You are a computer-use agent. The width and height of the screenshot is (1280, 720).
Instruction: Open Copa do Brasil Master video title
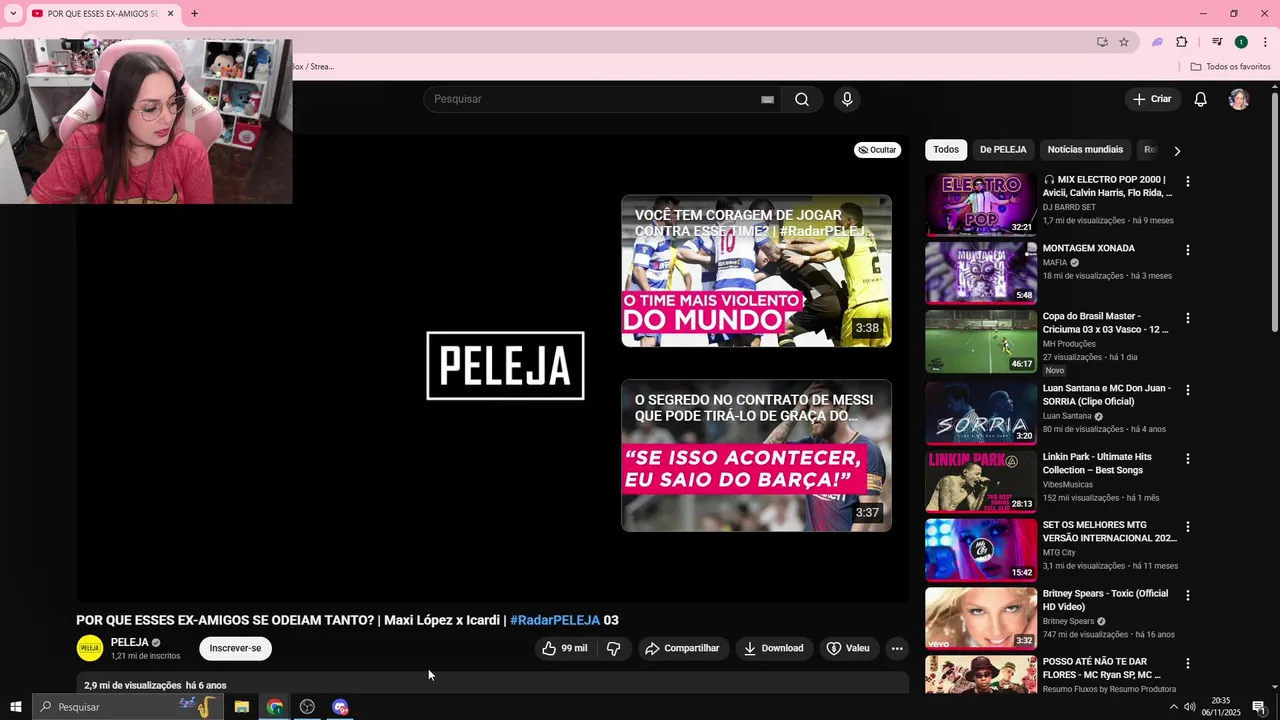1106,323
